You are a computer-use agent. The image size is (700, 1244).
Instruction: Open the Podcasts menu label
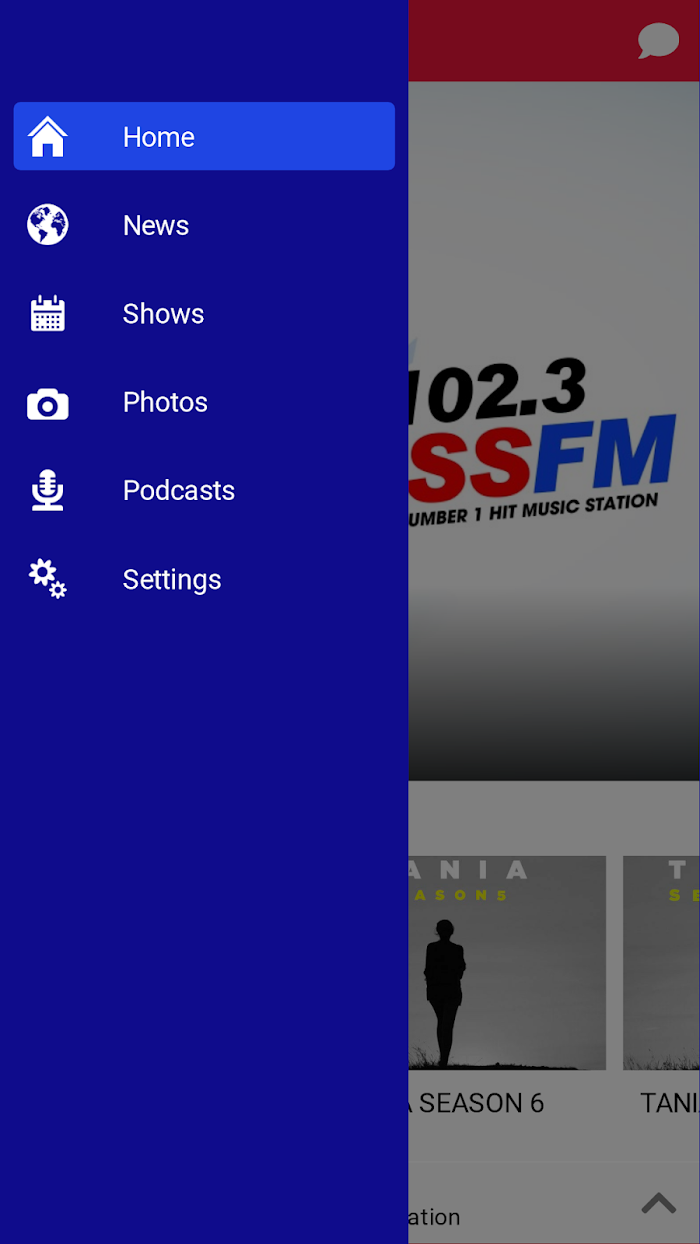178,490
